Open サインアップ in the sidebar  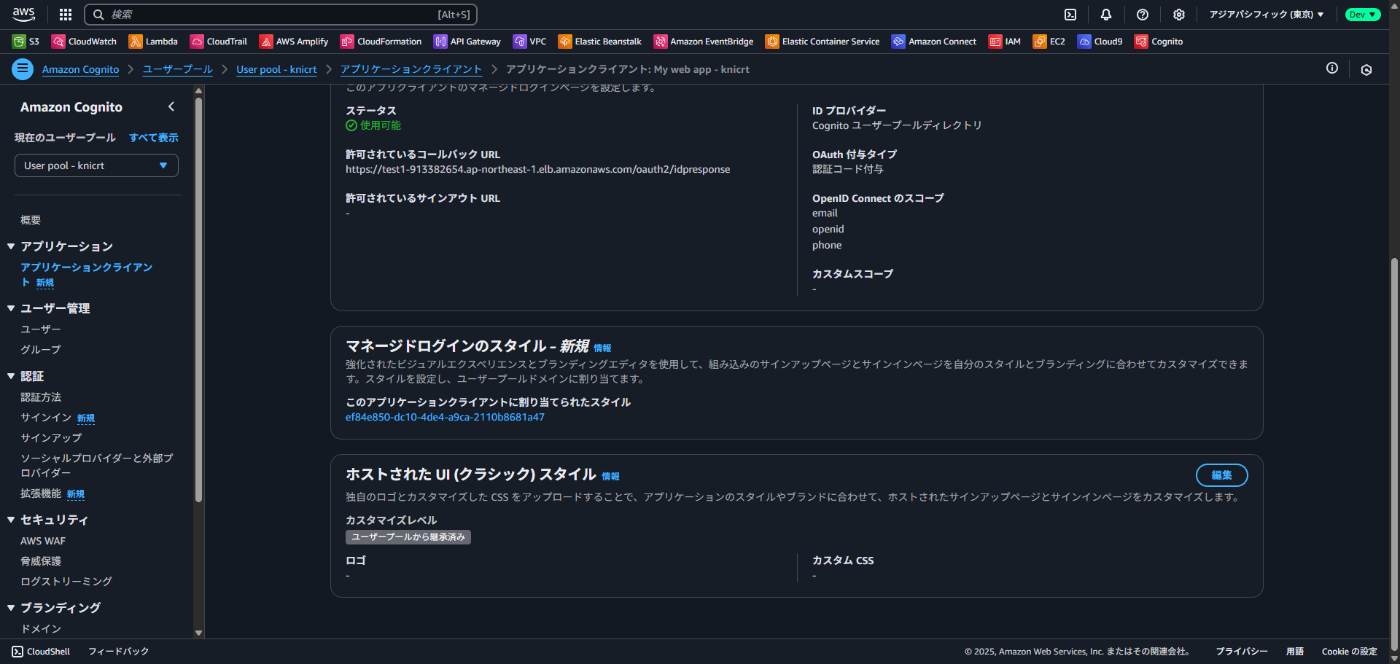pos(51,438)
